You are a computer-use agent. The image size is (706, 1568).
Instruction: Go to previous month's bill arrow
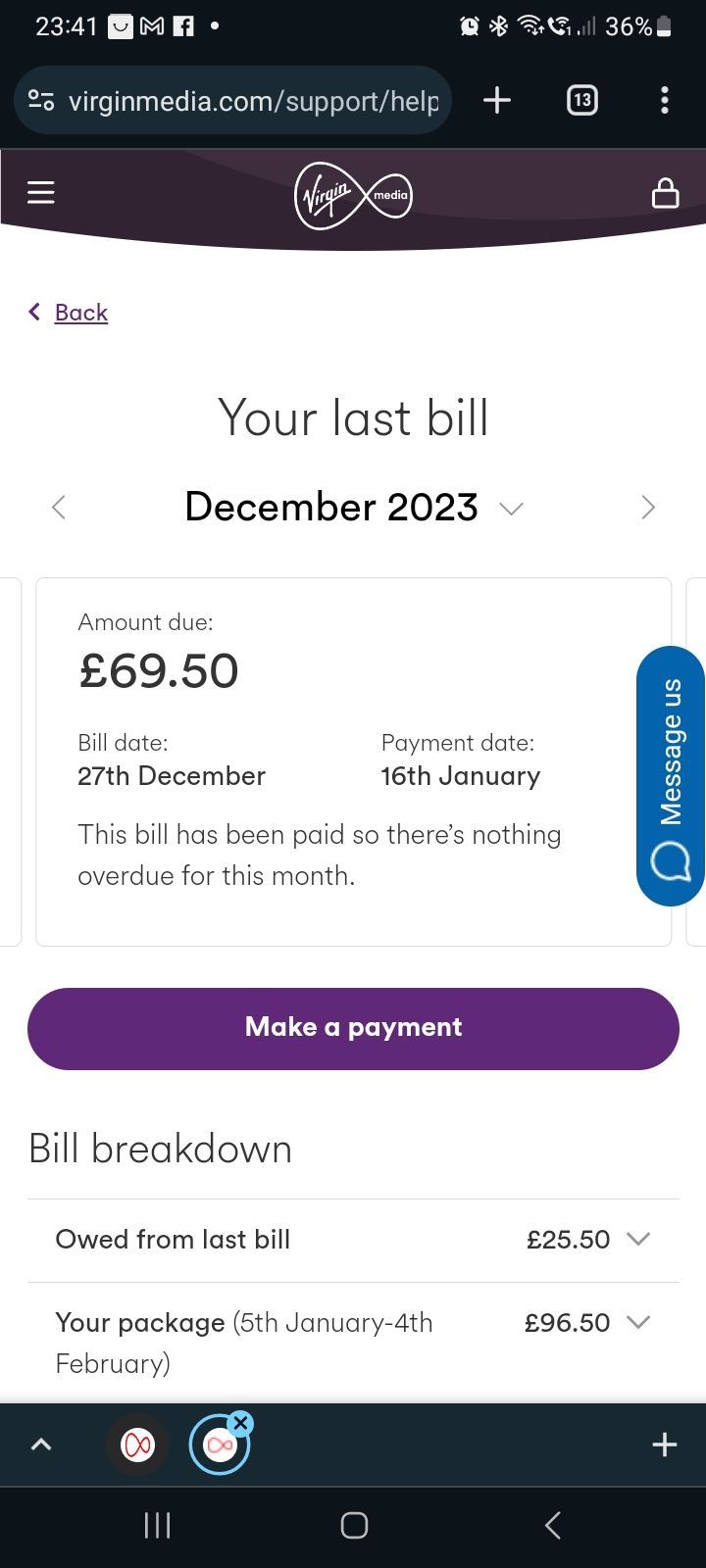[x=59, y=507]
